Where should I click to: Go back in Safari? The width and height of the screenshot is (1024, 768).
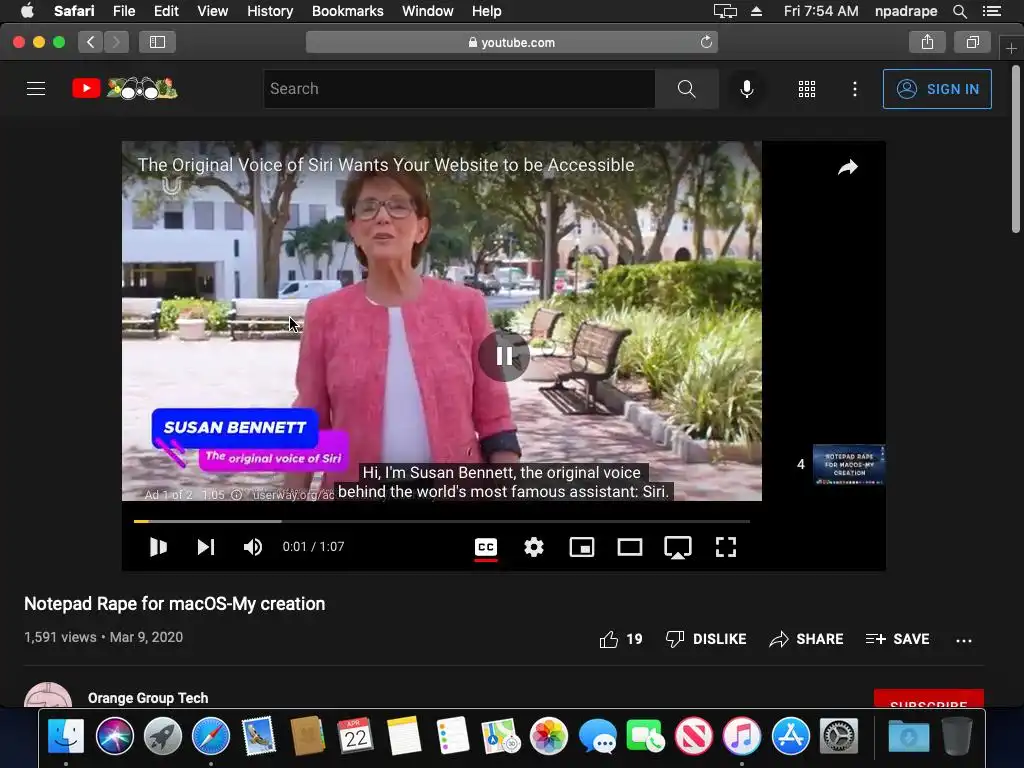click(x=91, y=42)
